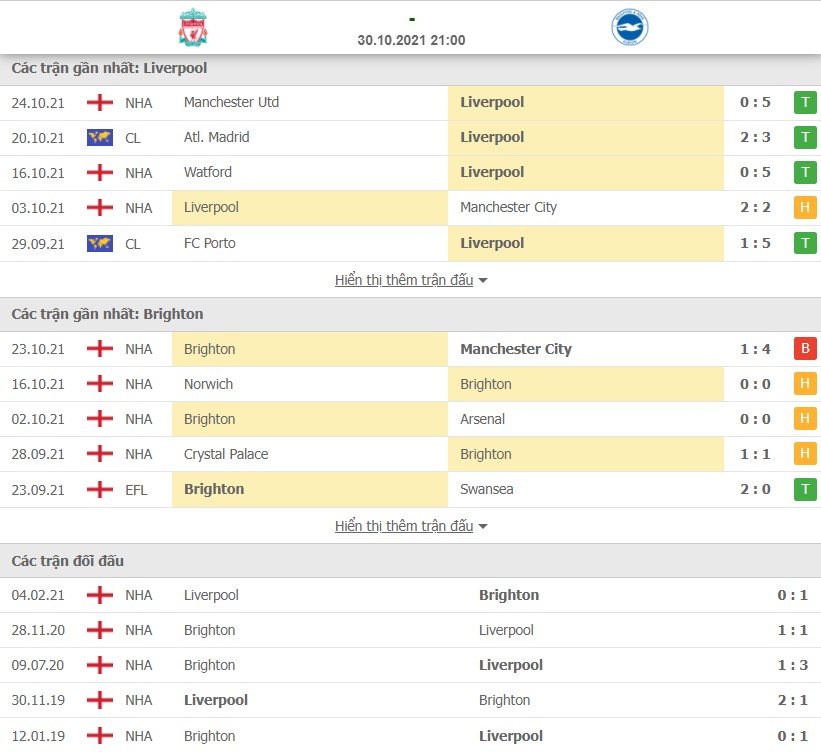This screenshot has height=752, width=821.
Task: Click the orange H badge beside Crystal Palace match
Action: (805, 454)
